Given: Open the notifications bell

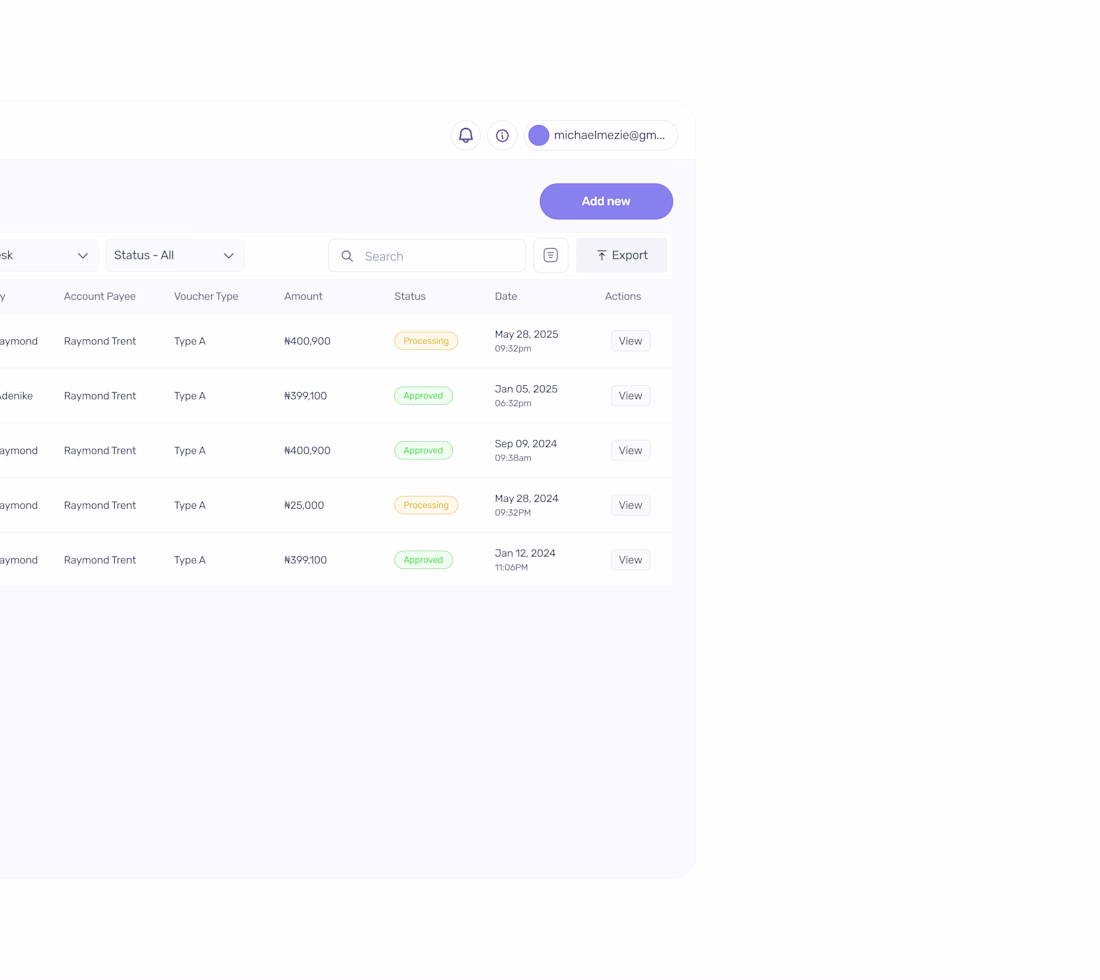Looking at the screenshot, I should click(x=466, y=135).
